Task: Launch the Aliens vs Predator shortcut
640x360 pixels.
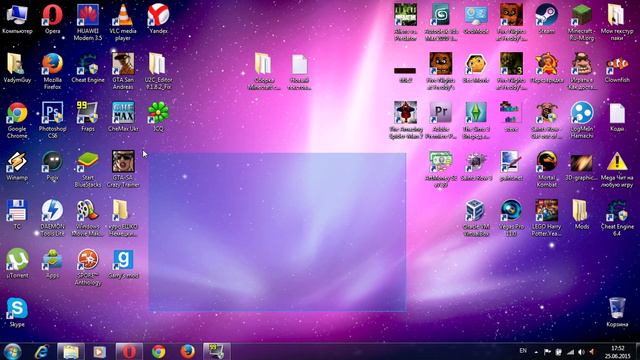Action: (405, 22)
